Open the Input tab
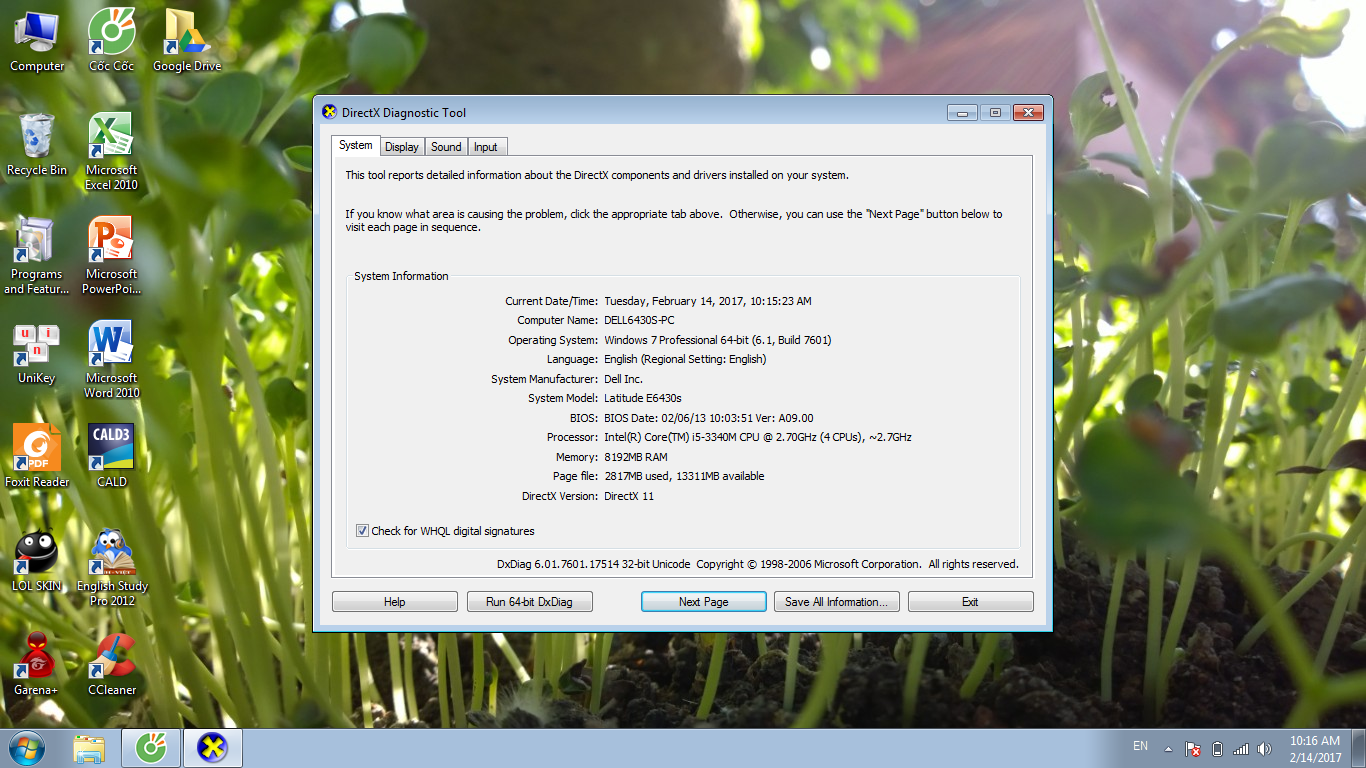 tap(486, 147)
